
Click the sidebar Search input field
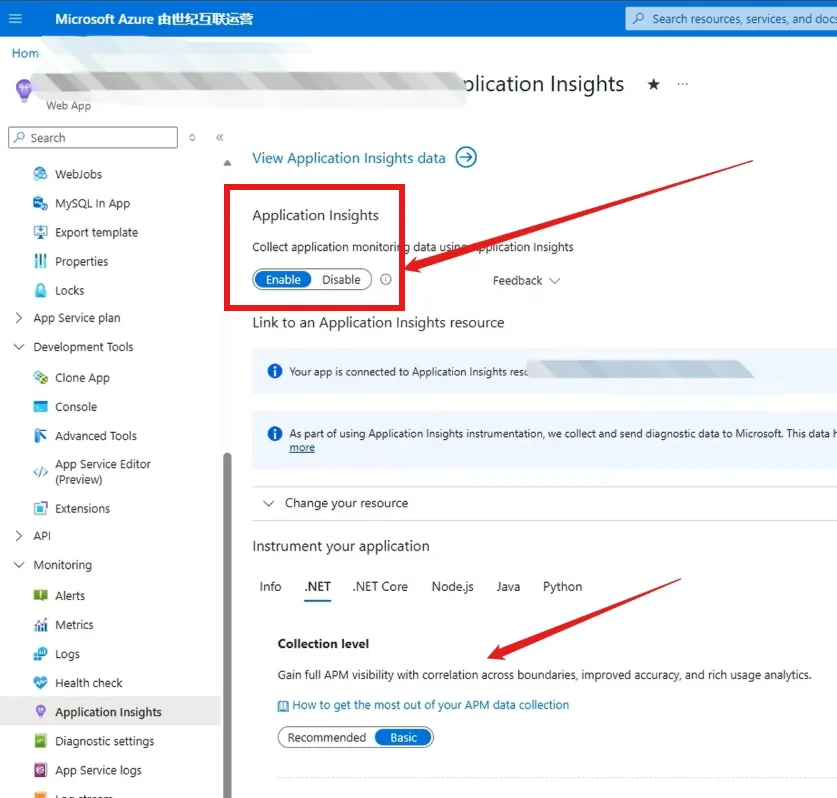93,138
